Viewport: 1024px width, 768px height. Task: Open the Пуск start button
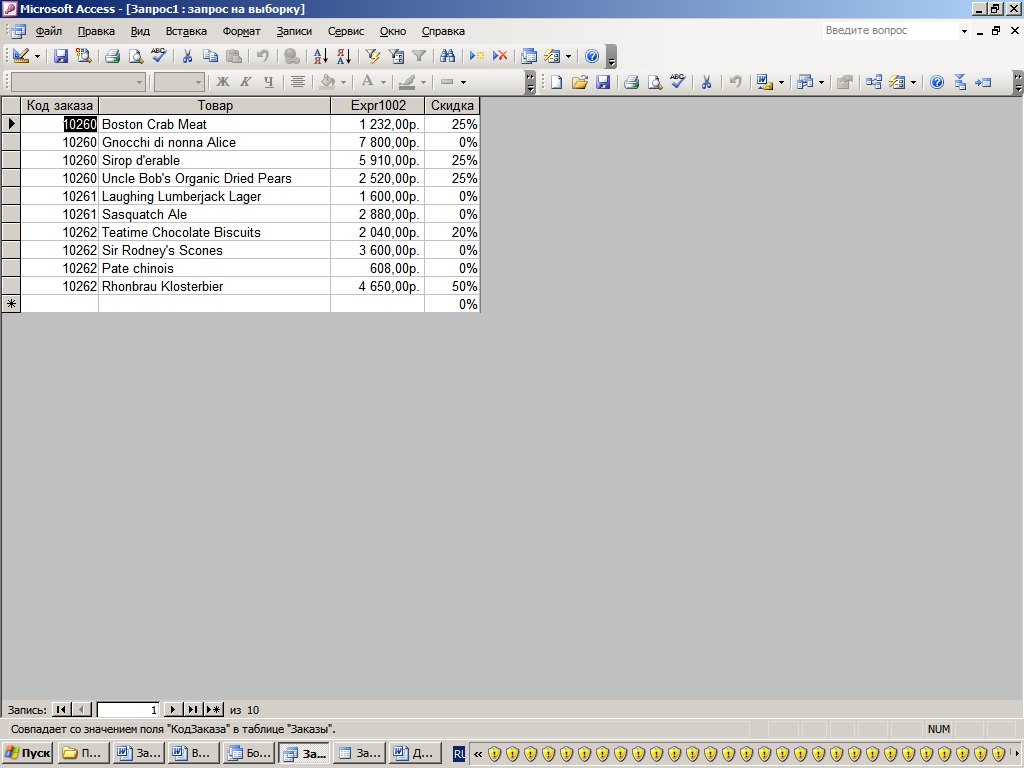(x=27, y=753)
